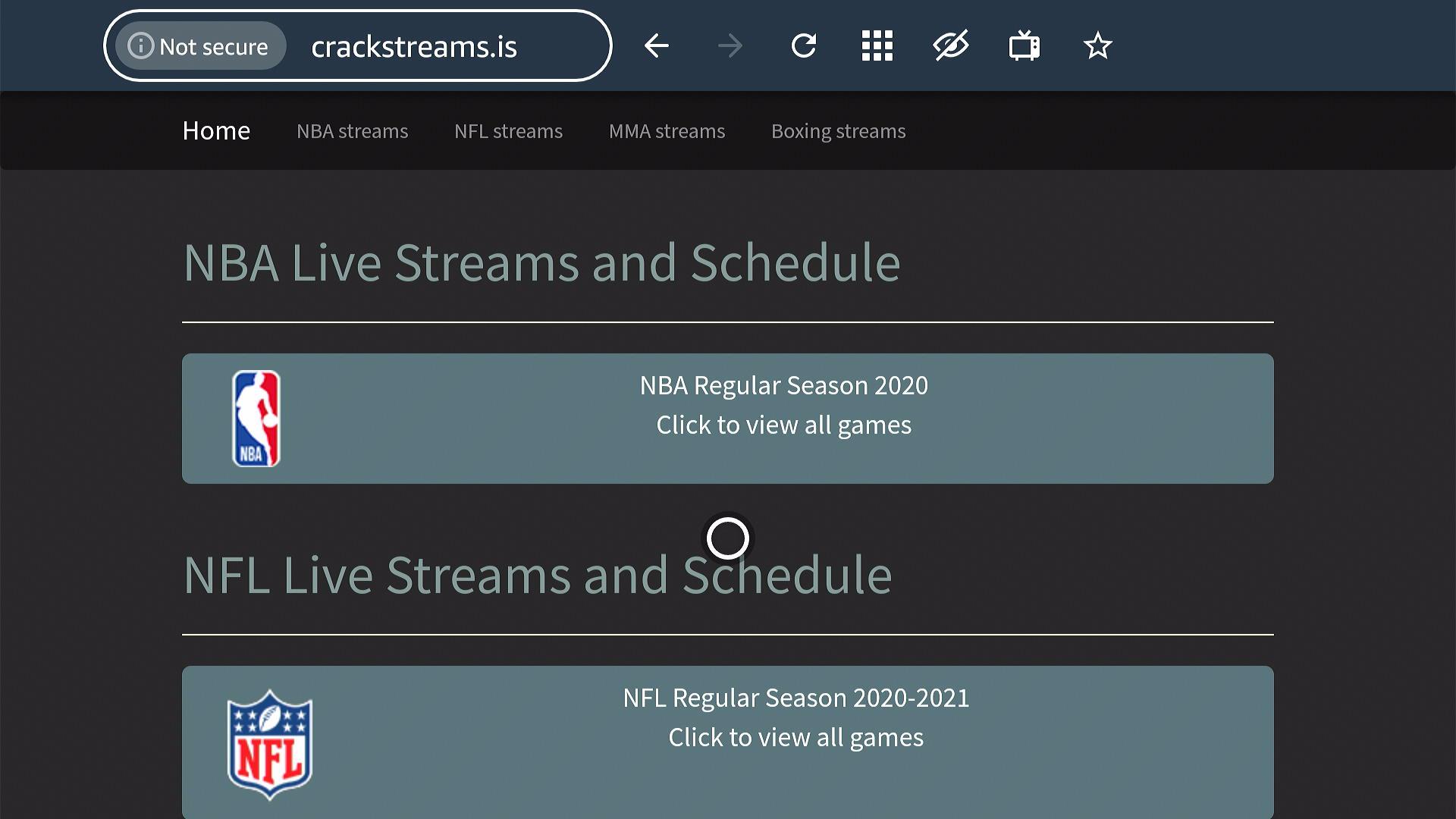Click the Not secure info icon
This screenshot has height=819, width=1456.
point(140,46)
